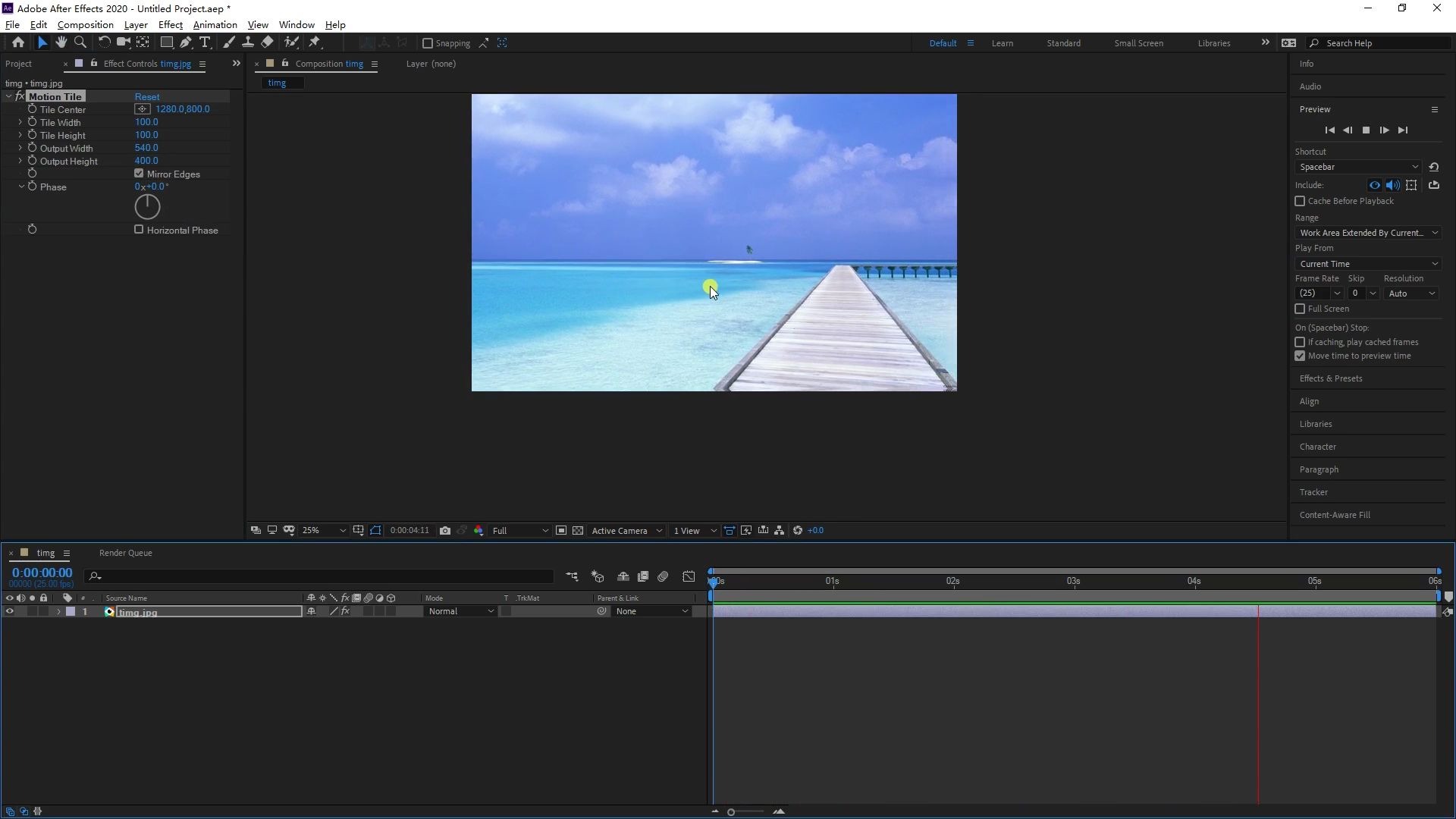This screenshot has width=1456, height=819.
Task: Enable the Horizontal Phase checkbox
Action: point(139,229)
